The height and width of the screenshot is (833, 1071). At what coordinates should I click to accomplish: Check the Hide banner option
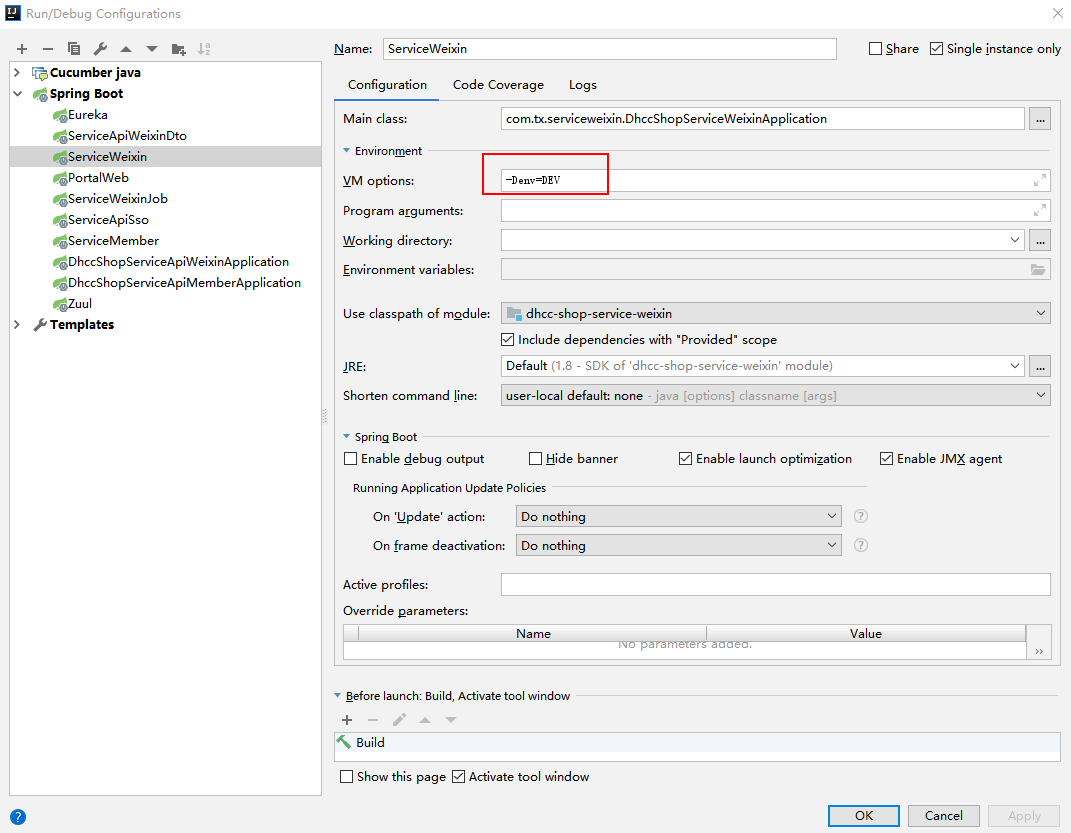(536, 458)
